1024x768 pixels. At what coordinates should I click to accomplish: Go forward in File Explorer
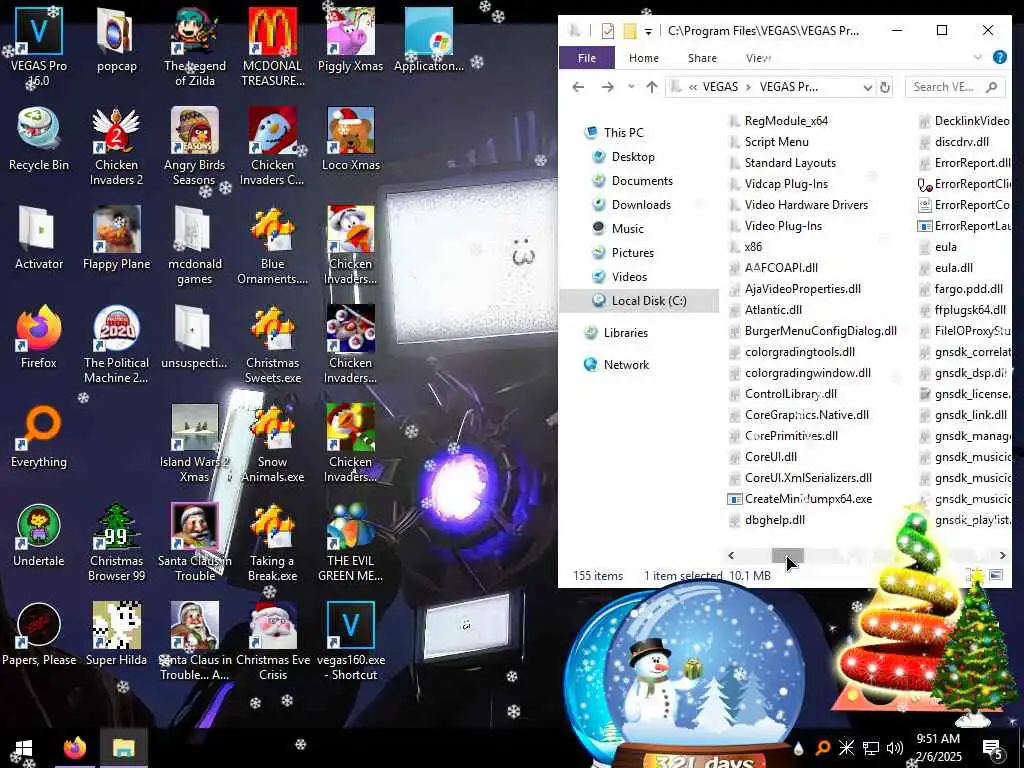coord(607,87)
